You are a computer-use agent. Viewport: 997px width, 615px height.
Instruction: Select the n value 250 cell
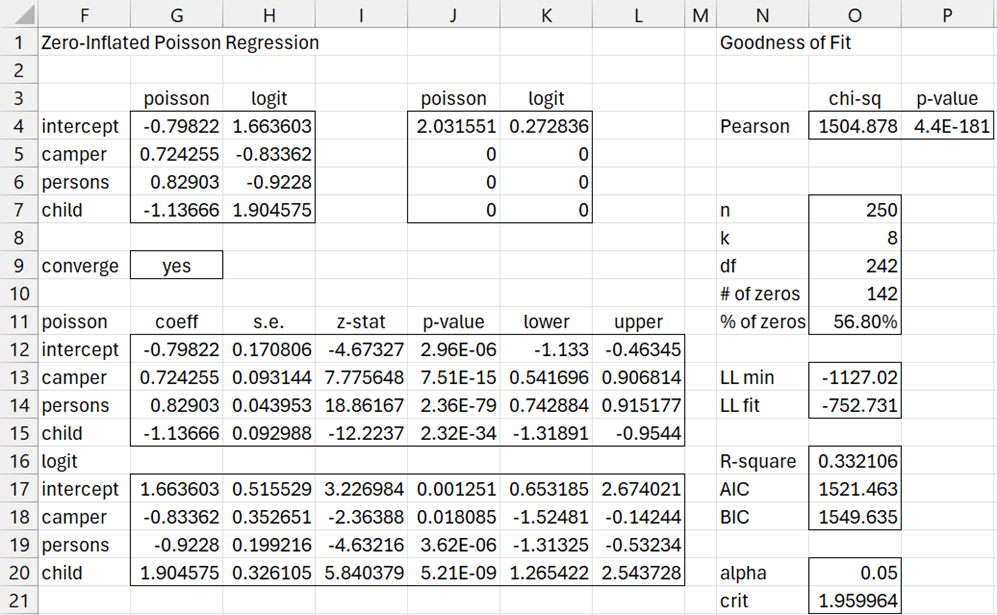856,211
